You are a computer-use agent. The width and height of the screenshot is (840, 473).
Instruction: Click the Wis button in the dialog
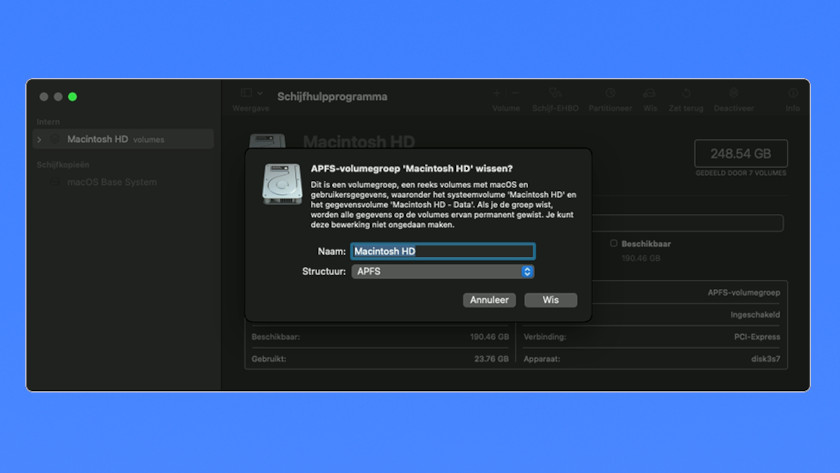(550, 300)
